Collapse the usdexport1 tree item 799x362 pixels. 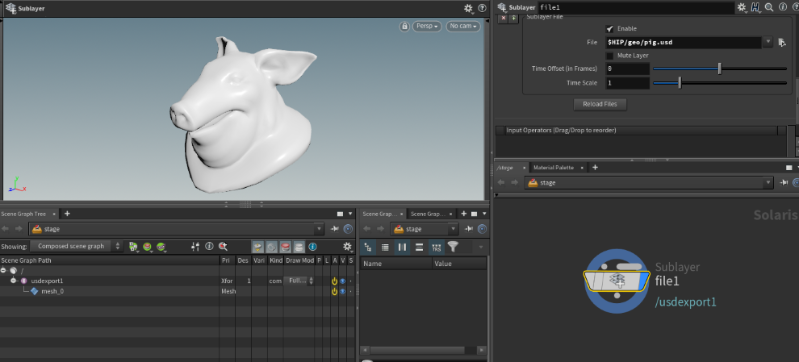tap(13, 281)
